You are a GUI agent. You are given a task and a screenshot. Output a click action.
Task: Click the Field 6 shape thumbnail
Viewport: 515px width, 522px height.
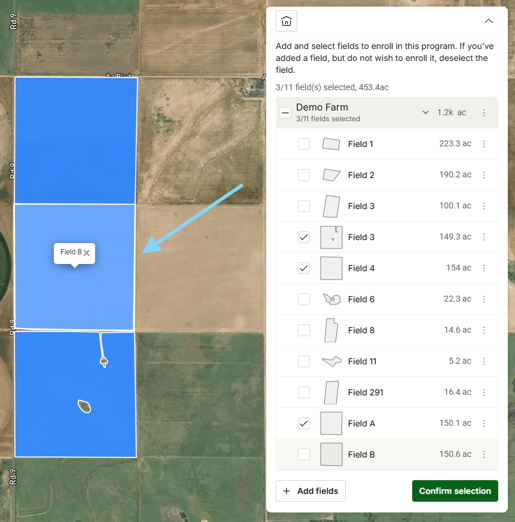click(x=331, y=299)
